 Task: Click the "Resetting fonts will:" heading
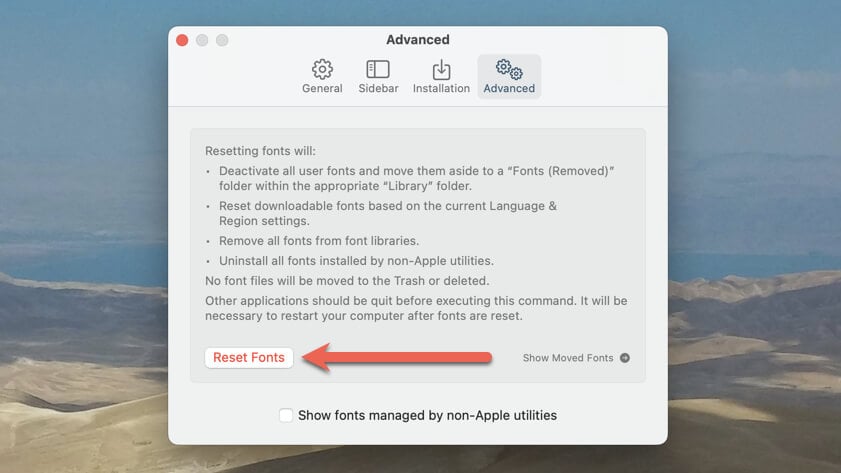[260, 151]
